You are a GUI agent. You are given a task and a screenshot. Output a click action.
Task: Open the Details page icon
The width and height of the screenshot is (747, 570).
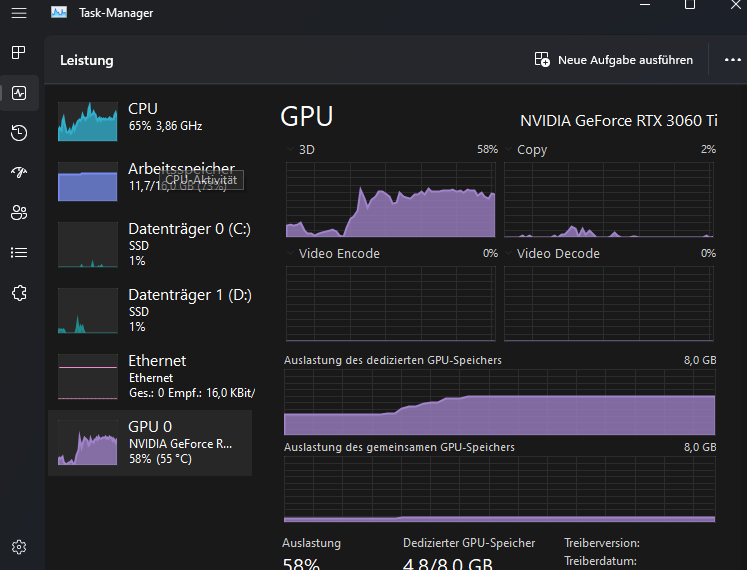pos(18,252)
